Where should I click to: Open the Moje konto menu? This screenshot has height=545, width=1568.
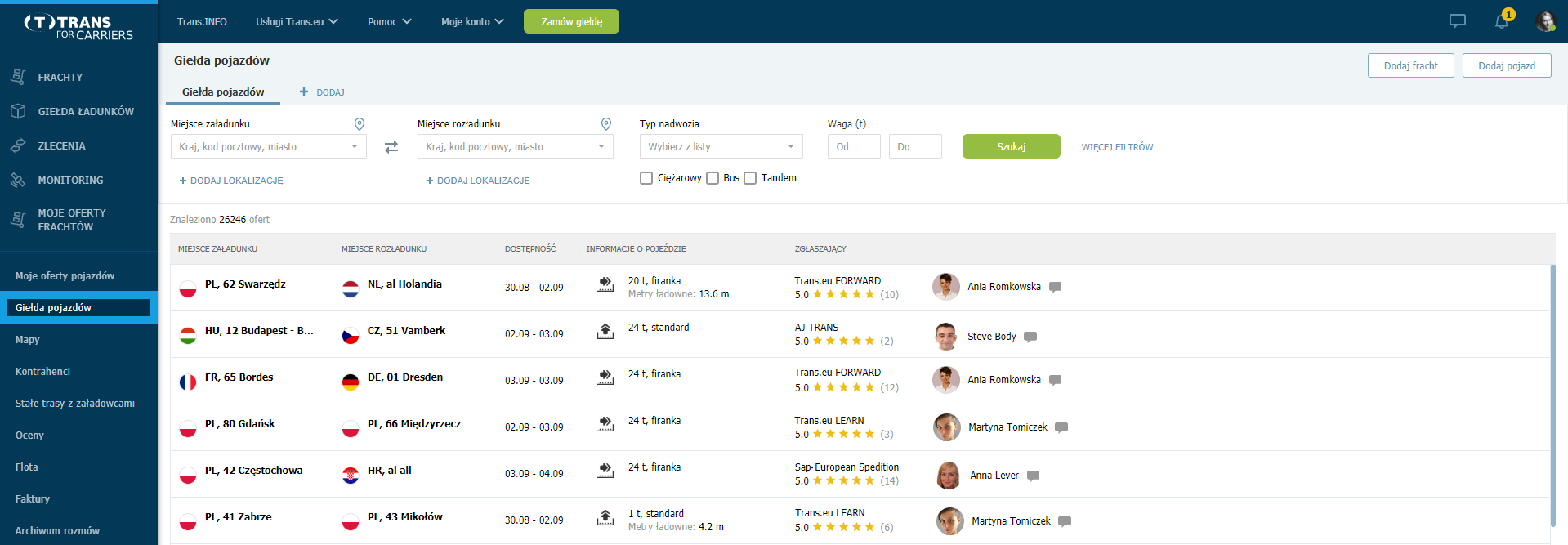point(472,22)
